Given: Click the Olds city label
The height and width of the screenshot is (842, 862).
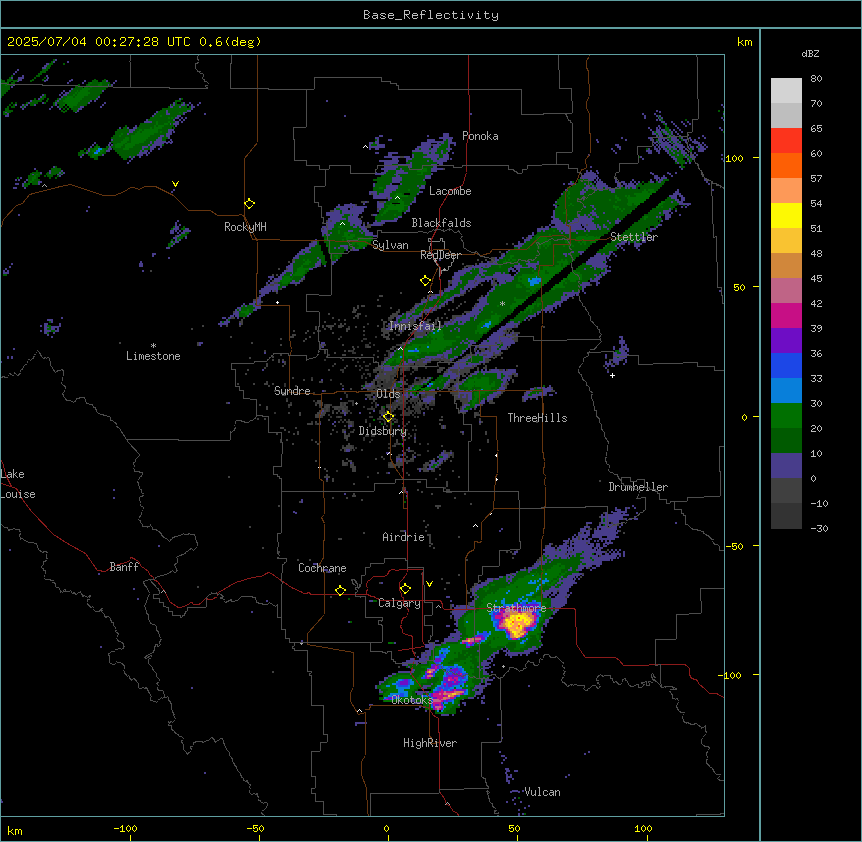Looking at the screenshot, I should click(388, 394).
